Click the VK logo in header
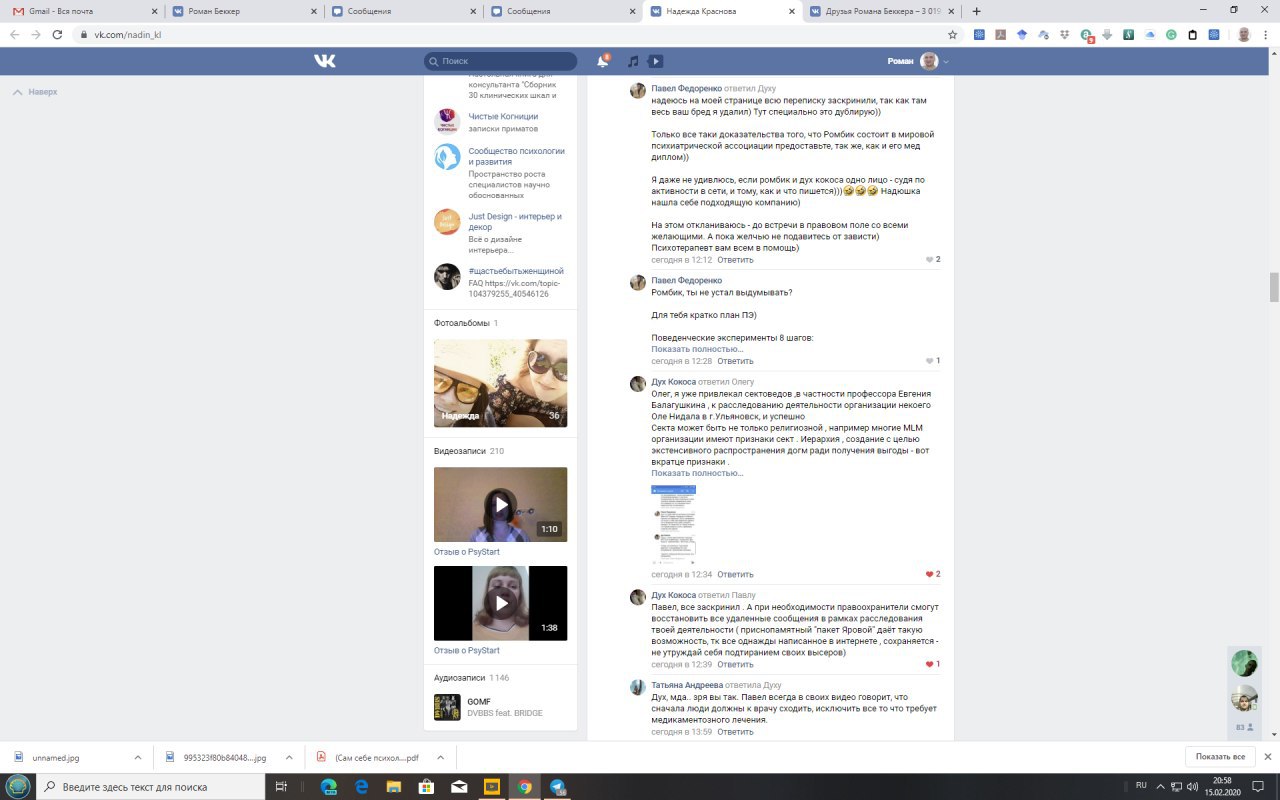The image size is (1280, 800). 325,61
